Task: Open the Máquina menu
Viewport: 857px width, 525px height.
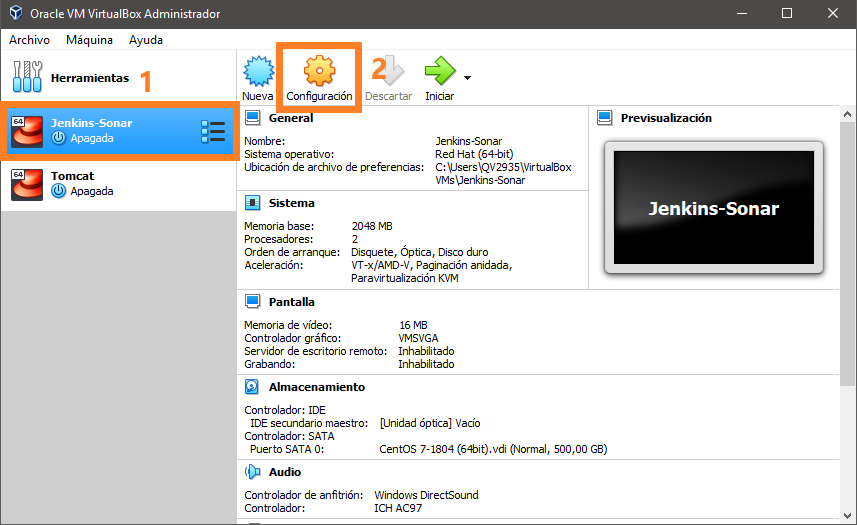Action: (89, 40)
